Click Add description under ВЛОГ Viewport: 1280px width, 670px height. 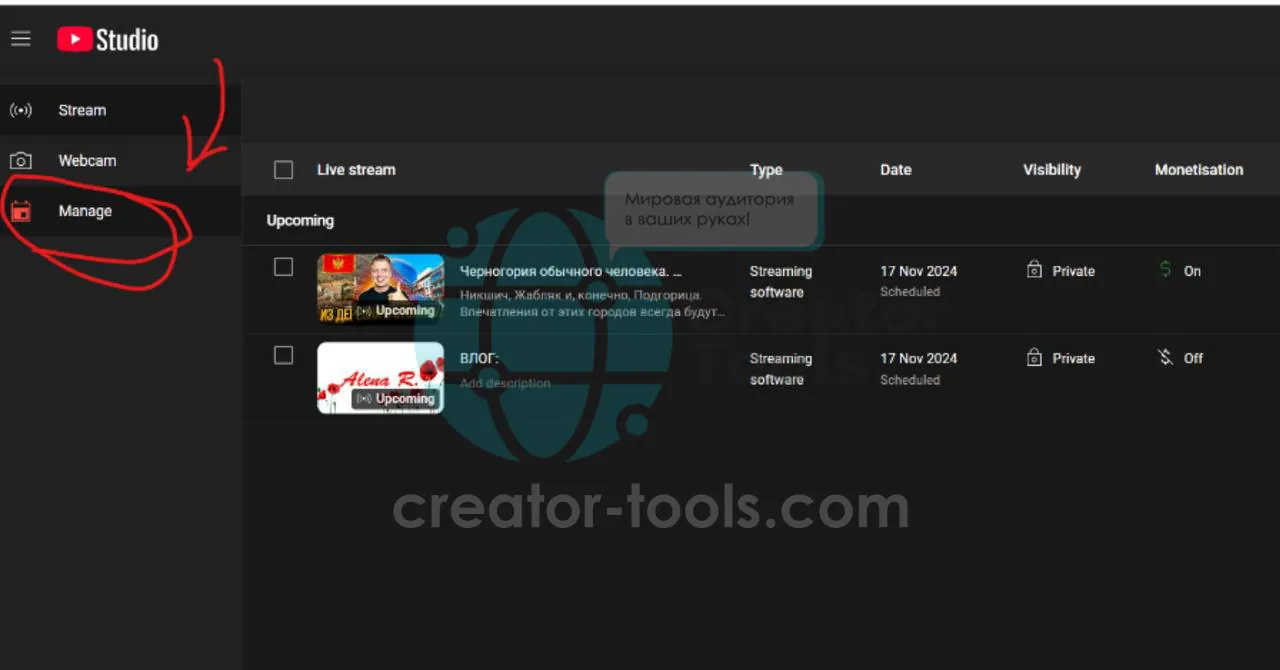(x=505, y=383)
